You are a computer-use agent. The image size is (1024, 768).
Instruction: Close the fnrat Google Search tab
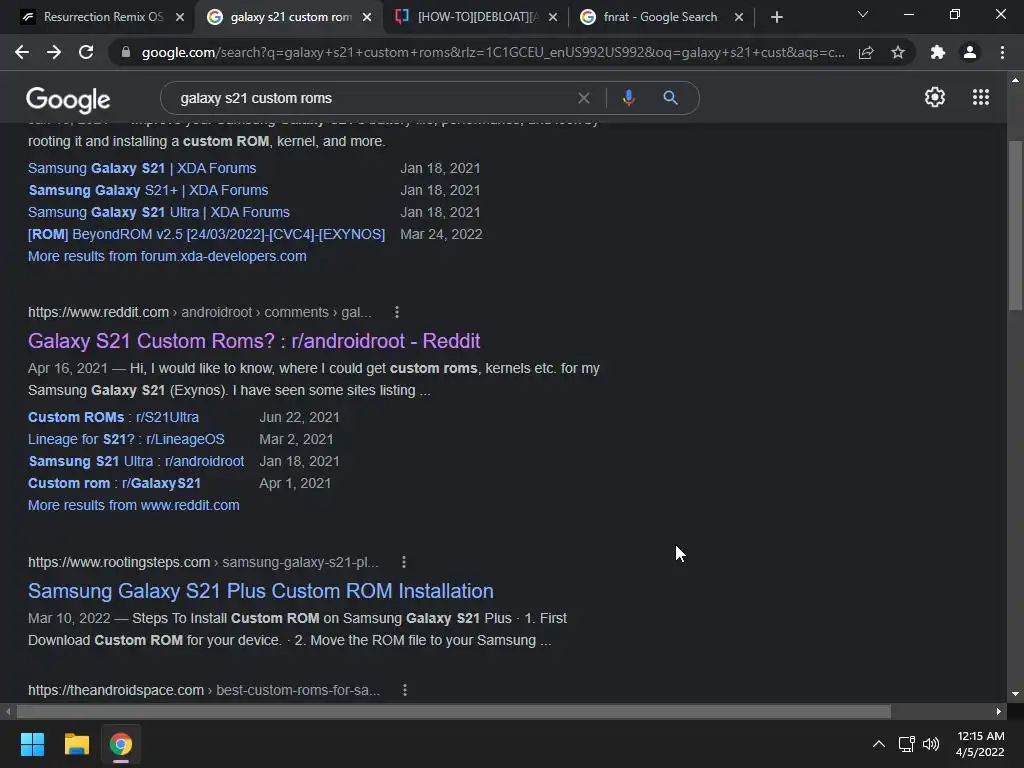coord(739,17)
